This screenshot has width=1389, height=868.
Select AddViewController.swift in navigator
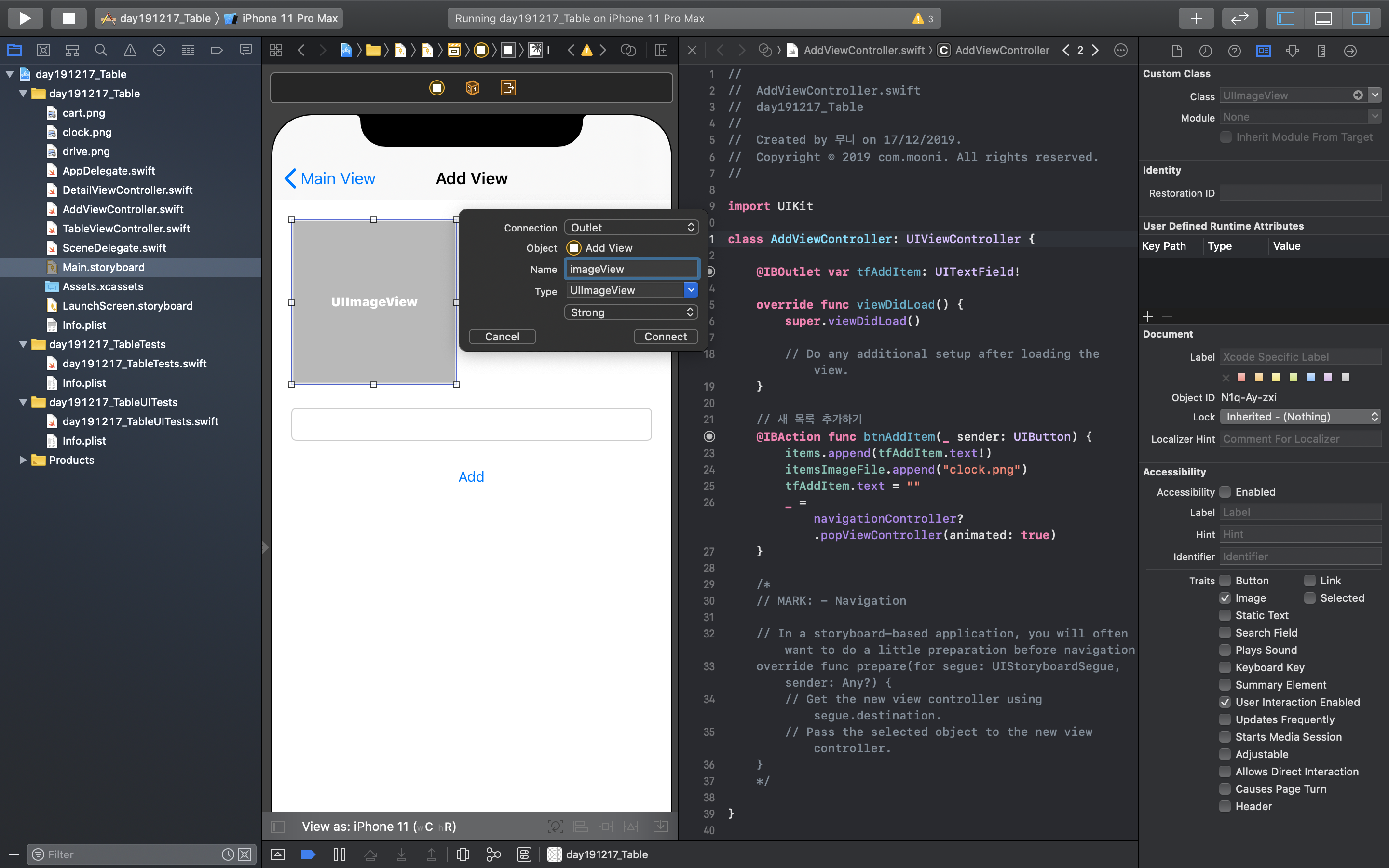tap(123, 209)
